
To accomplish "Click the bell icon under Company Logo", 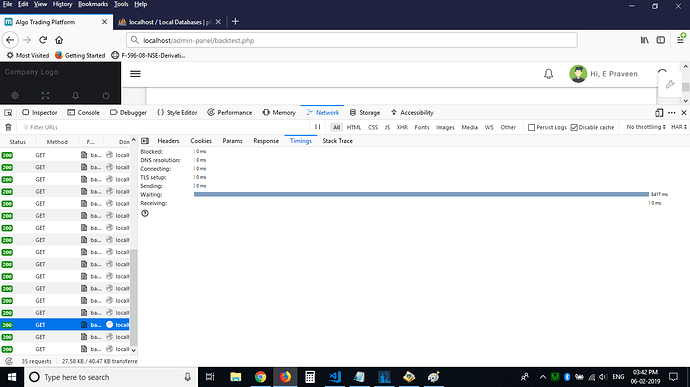I will [x=76, y=95].
